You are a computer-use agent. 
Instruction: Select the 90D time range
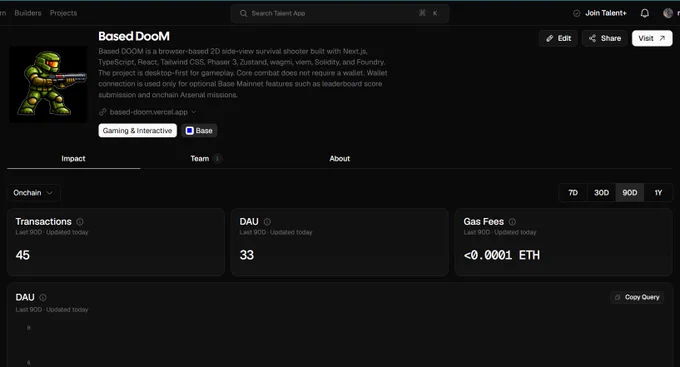coord(630,193)
